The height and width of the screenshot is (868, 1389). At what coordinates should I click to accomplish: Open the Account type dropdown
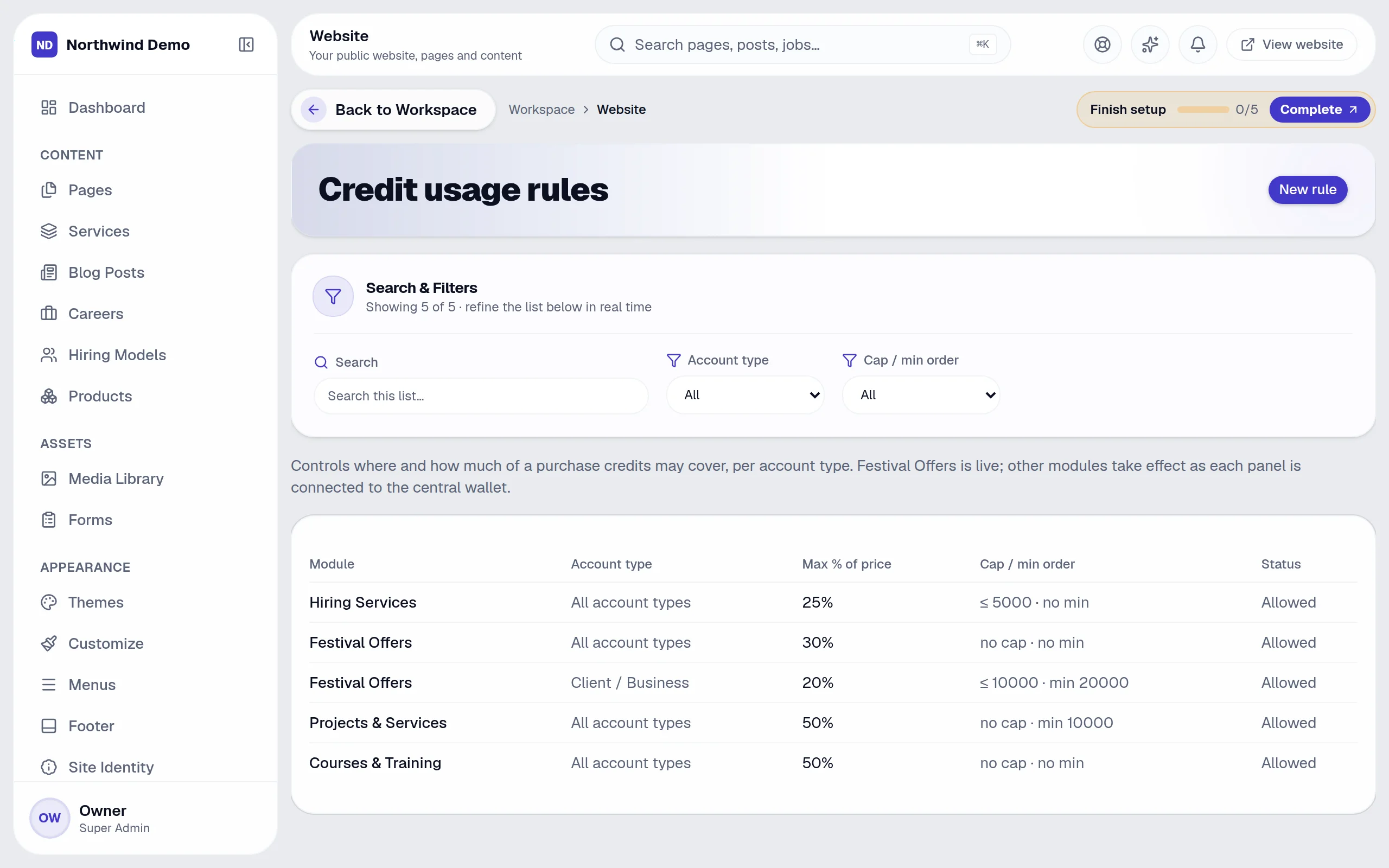pos(745,395)
